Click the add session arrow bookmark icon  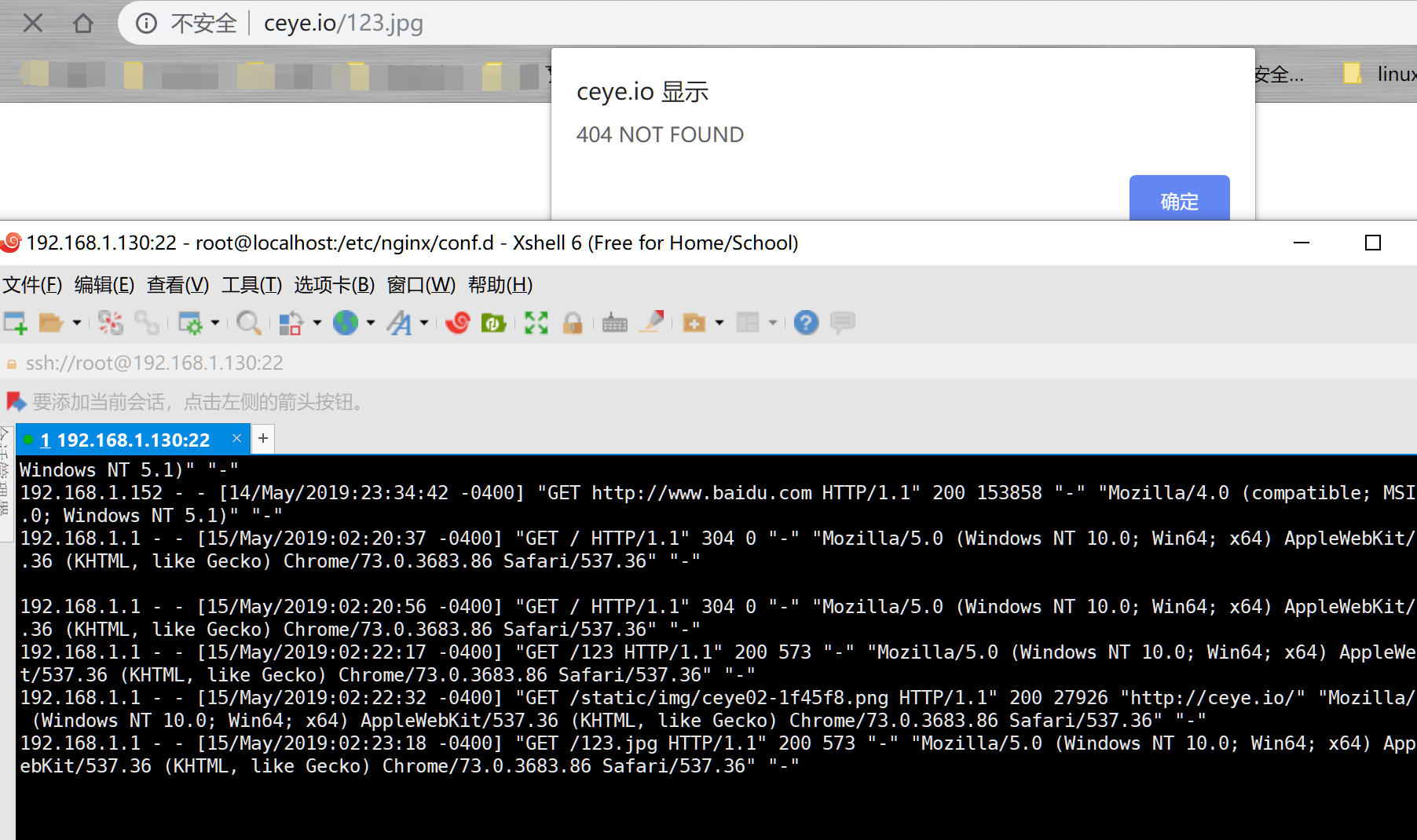pyautogui.click(x=16, y=402)
